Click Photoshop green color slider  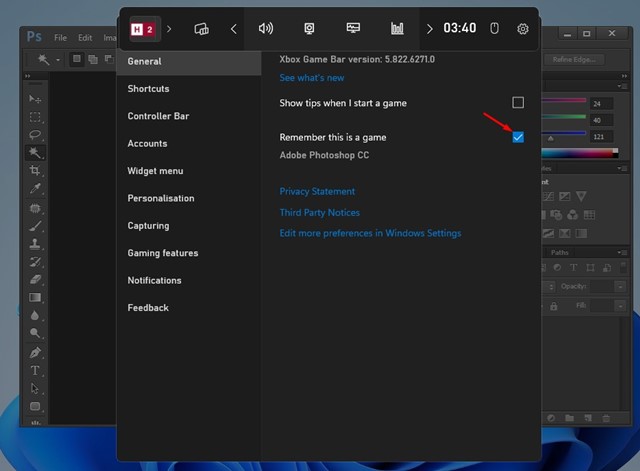pos(564,116)
